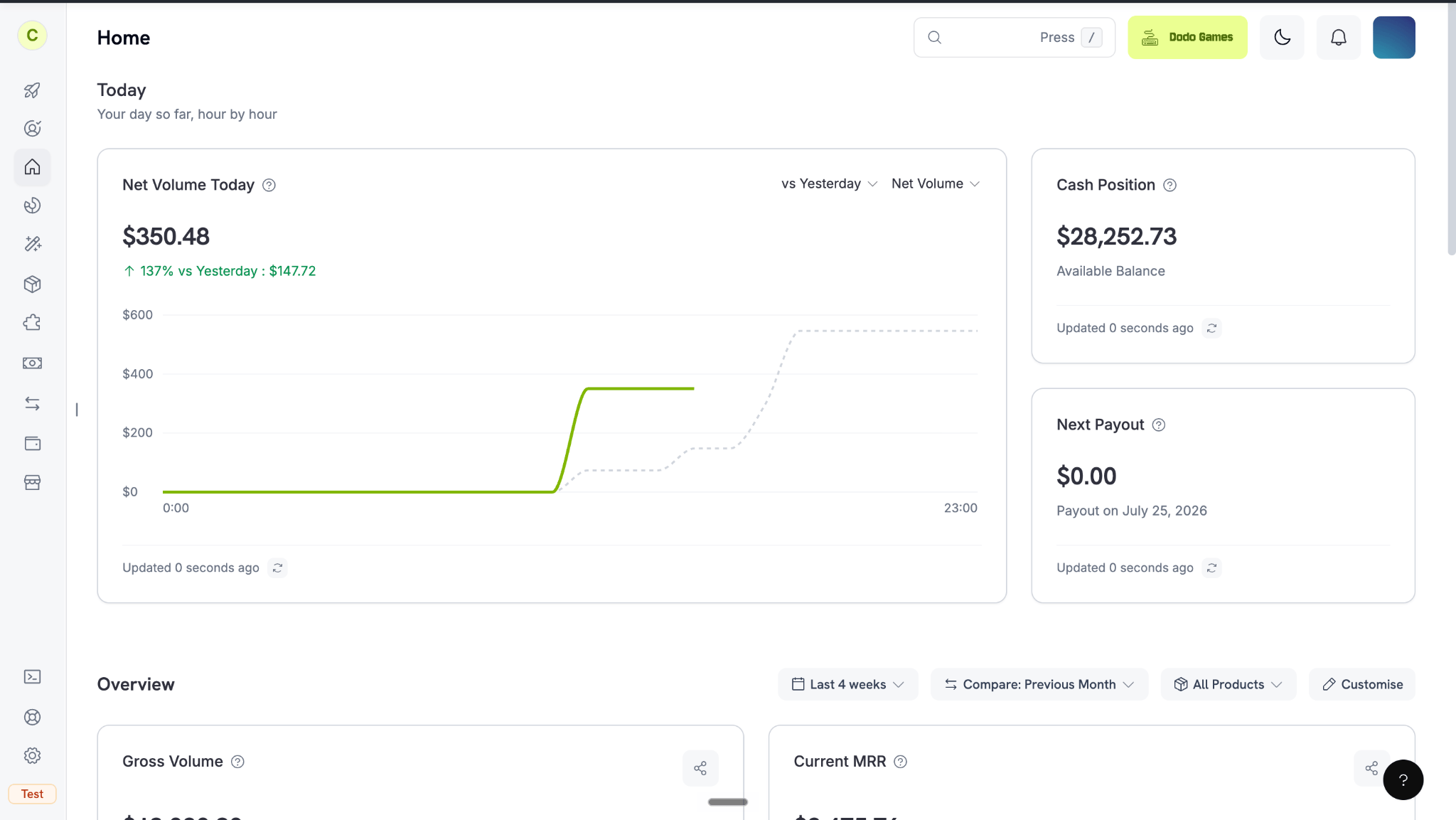Open the terminal console sidebar icon
Viewport: 1456px width, 820px height.
pyautogui.click(x=32, y=677)
